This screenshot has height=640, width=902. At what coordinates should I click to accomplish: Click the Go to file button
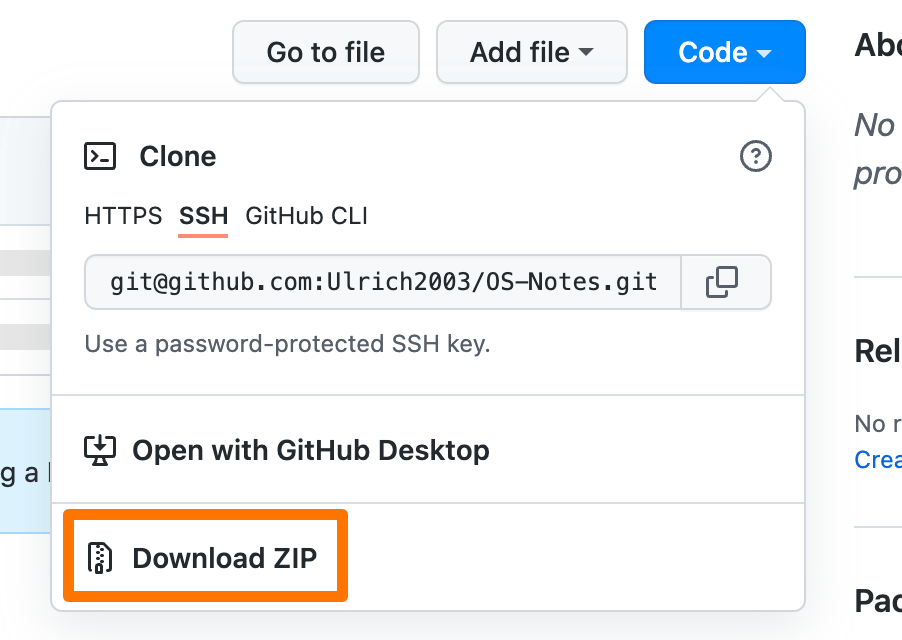[326, 52]
